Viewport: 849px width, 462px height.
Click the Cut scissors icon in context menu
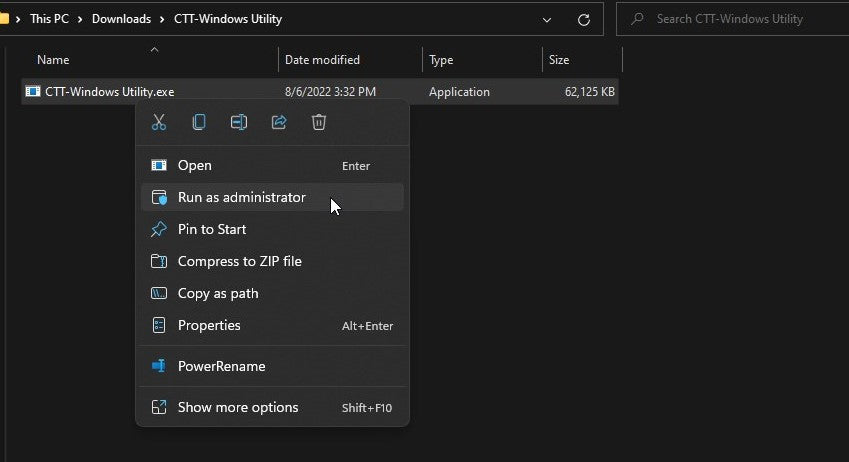[x=158, y=122]
